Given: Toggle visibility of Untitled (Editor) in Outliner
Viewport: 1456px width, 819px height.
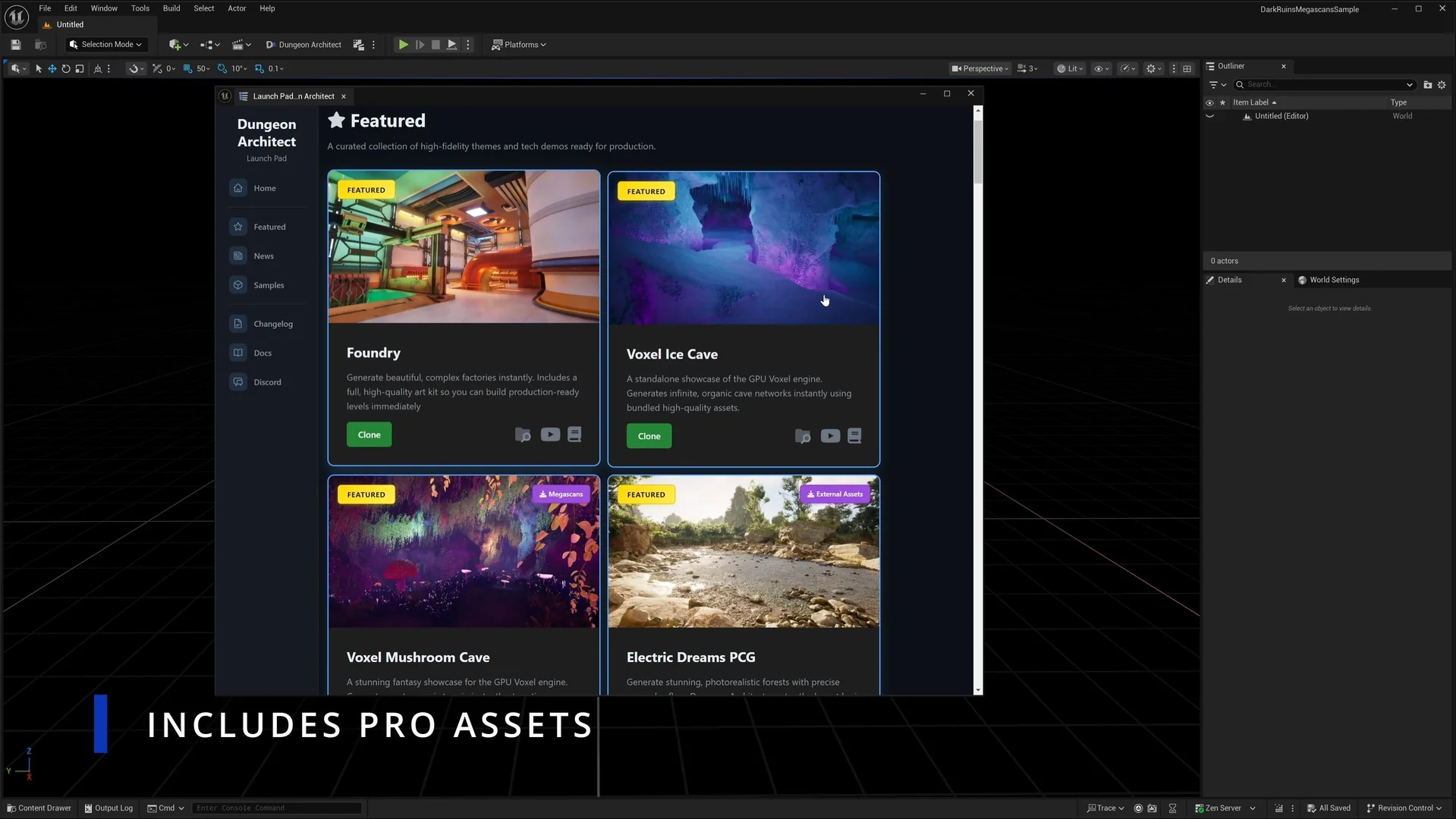Looking at the screenshot, I should [x=1209, y=117].
